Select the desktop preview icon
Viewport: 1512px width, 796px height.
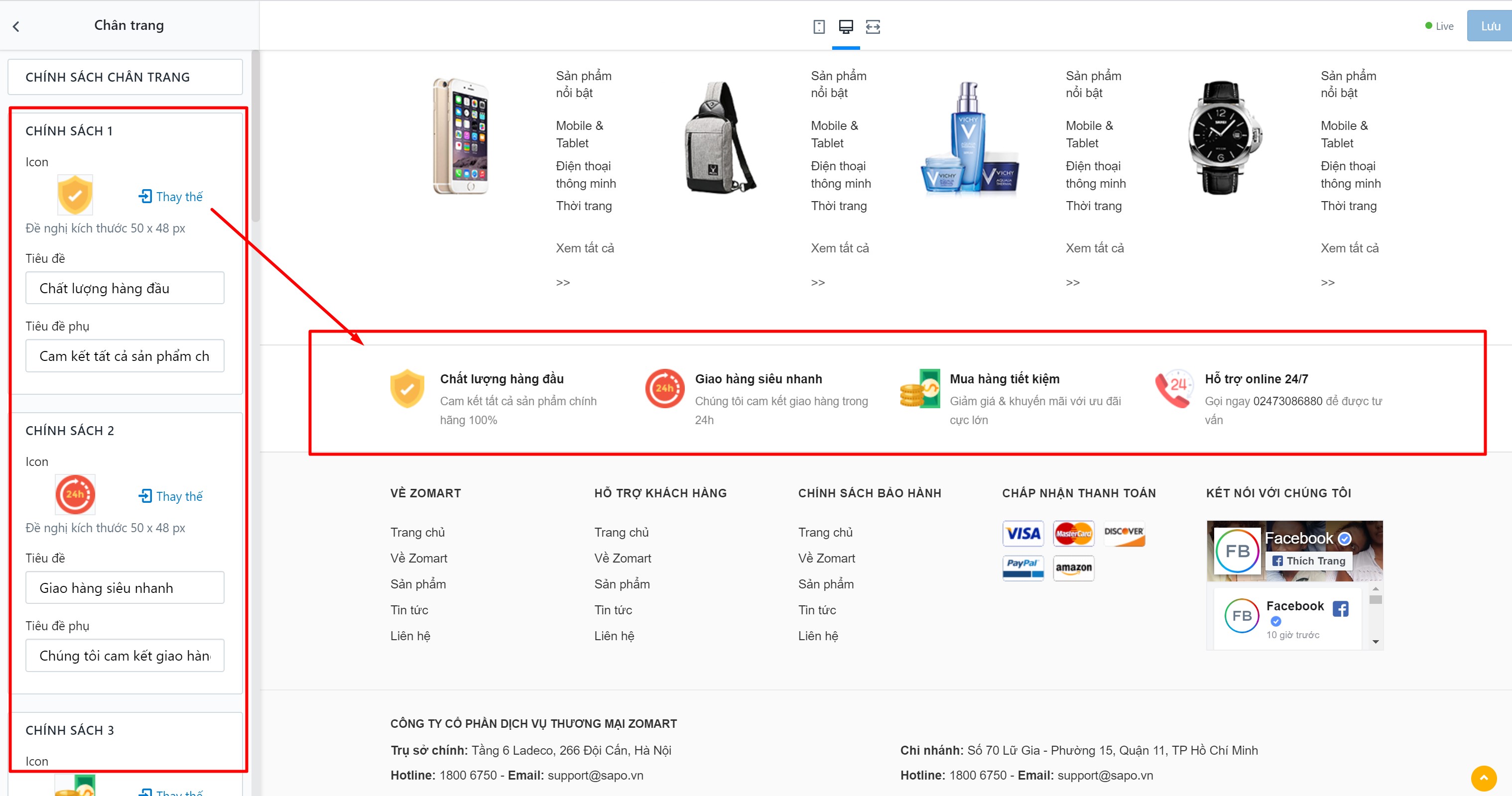pos(846,26)
